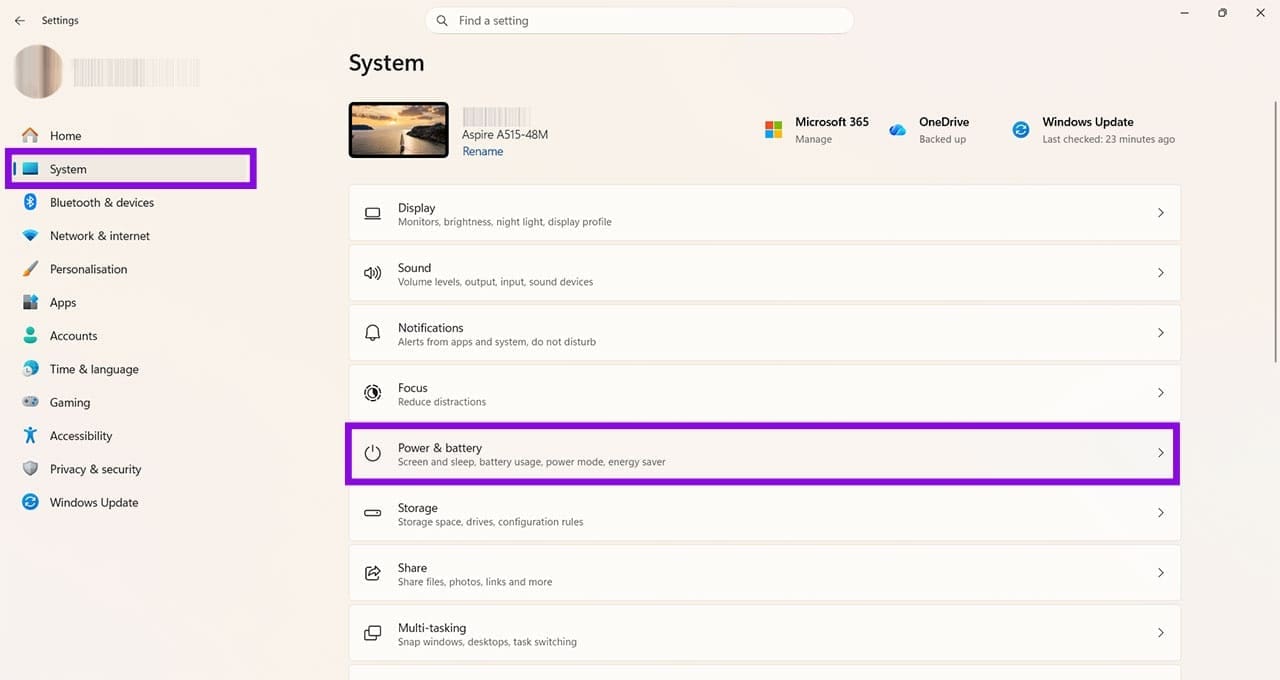1280x680 pixels.
Task: Click the window restore button
Action: (x=1222, y=13)
